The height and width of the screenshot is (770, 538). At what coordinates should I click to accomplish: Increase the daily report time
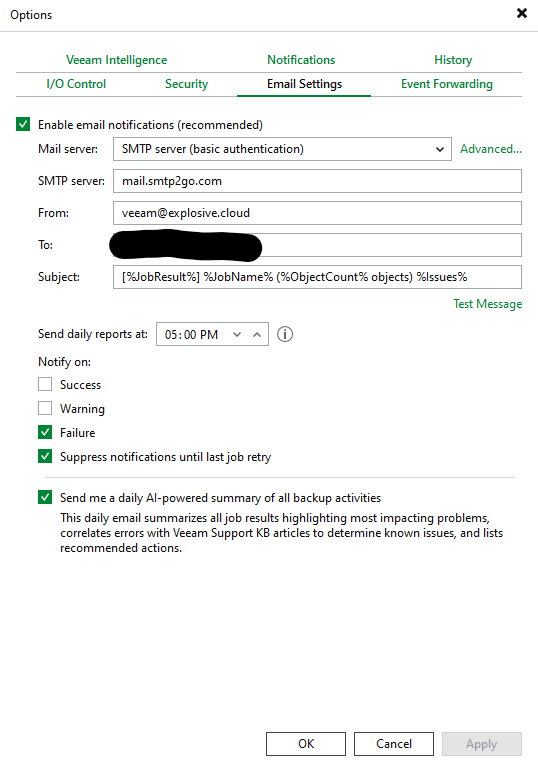click(257, 334)
